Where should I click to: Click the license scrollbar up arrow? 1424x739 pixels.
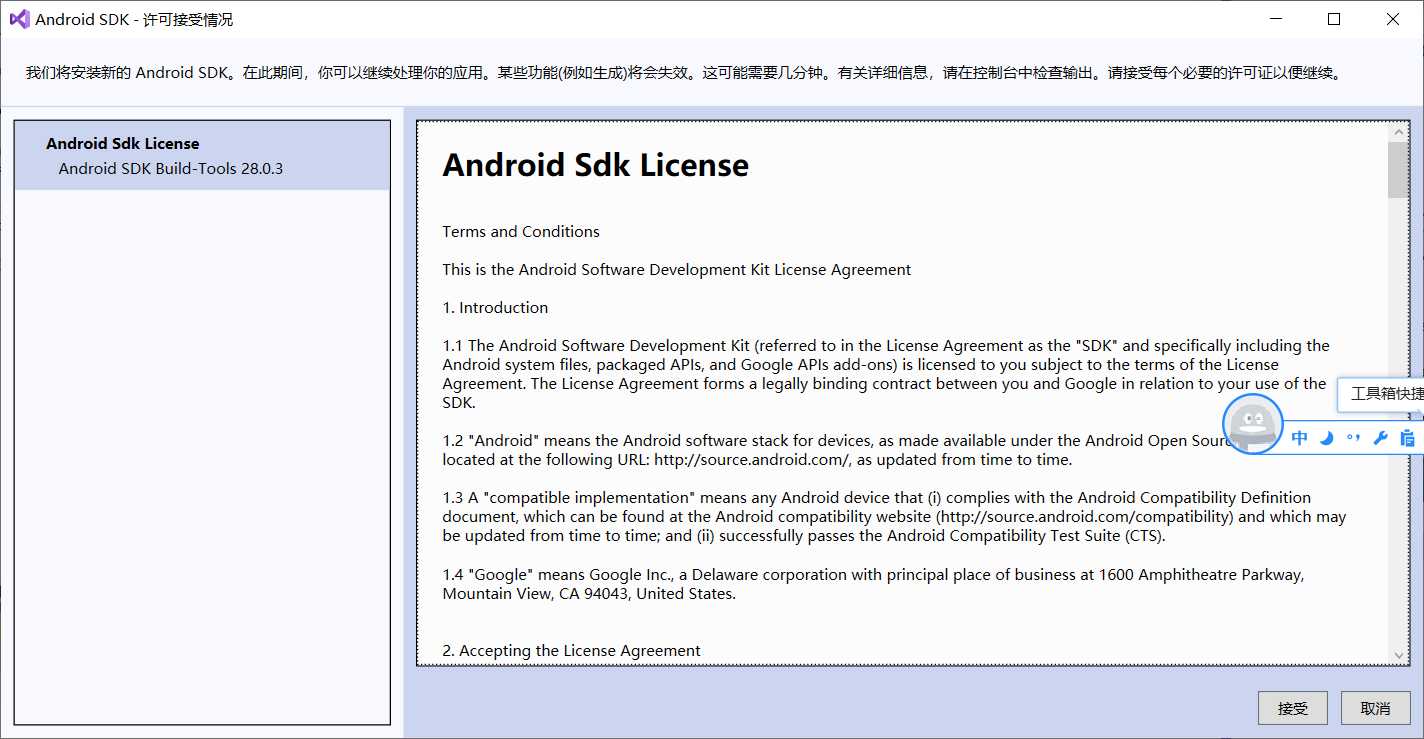(x=1398, y=132)
